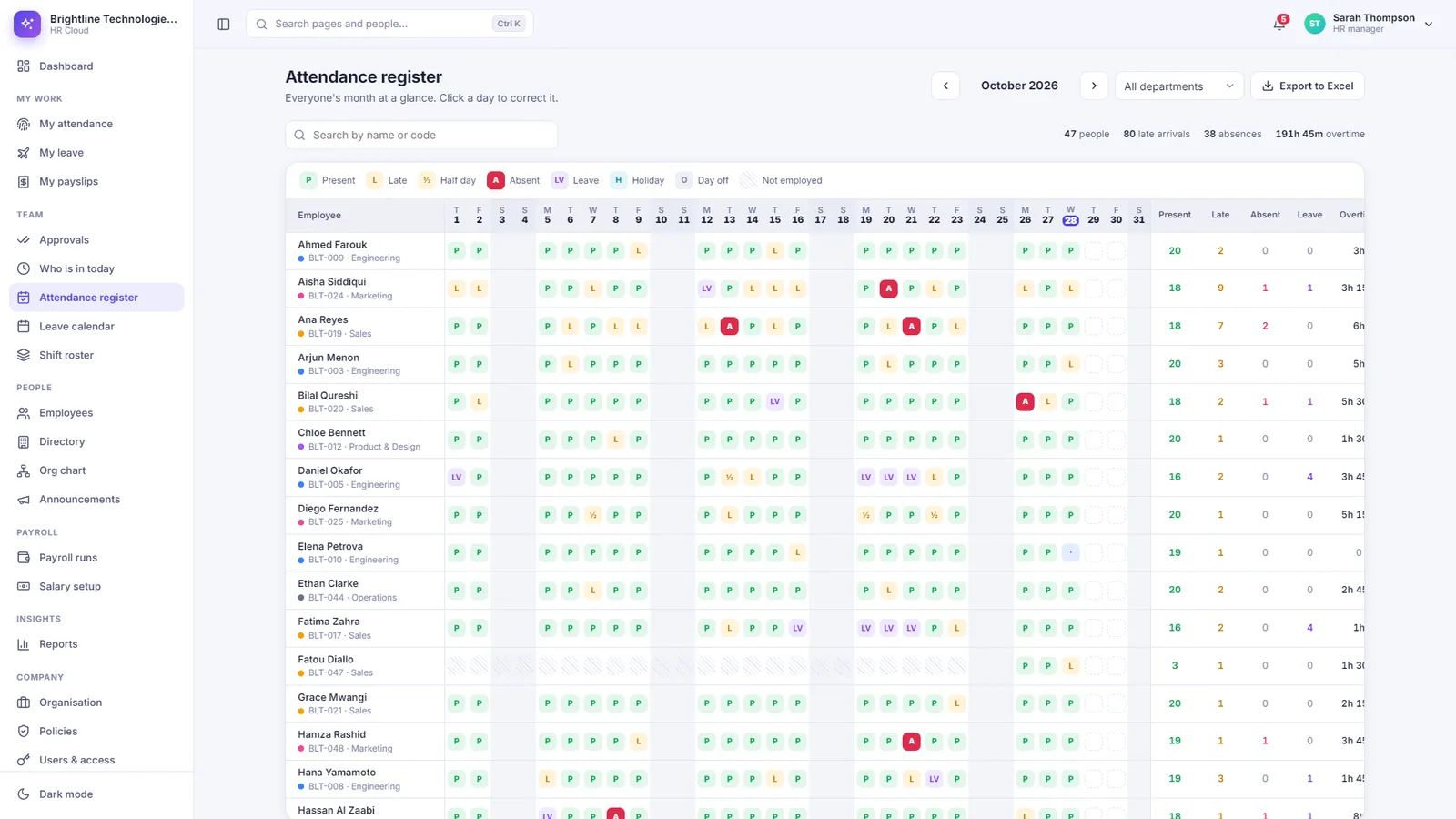Viewport: 1456px width, 819px height.
Task: Expand Sarah Thompson account menu
Action: click(1369, 24)
